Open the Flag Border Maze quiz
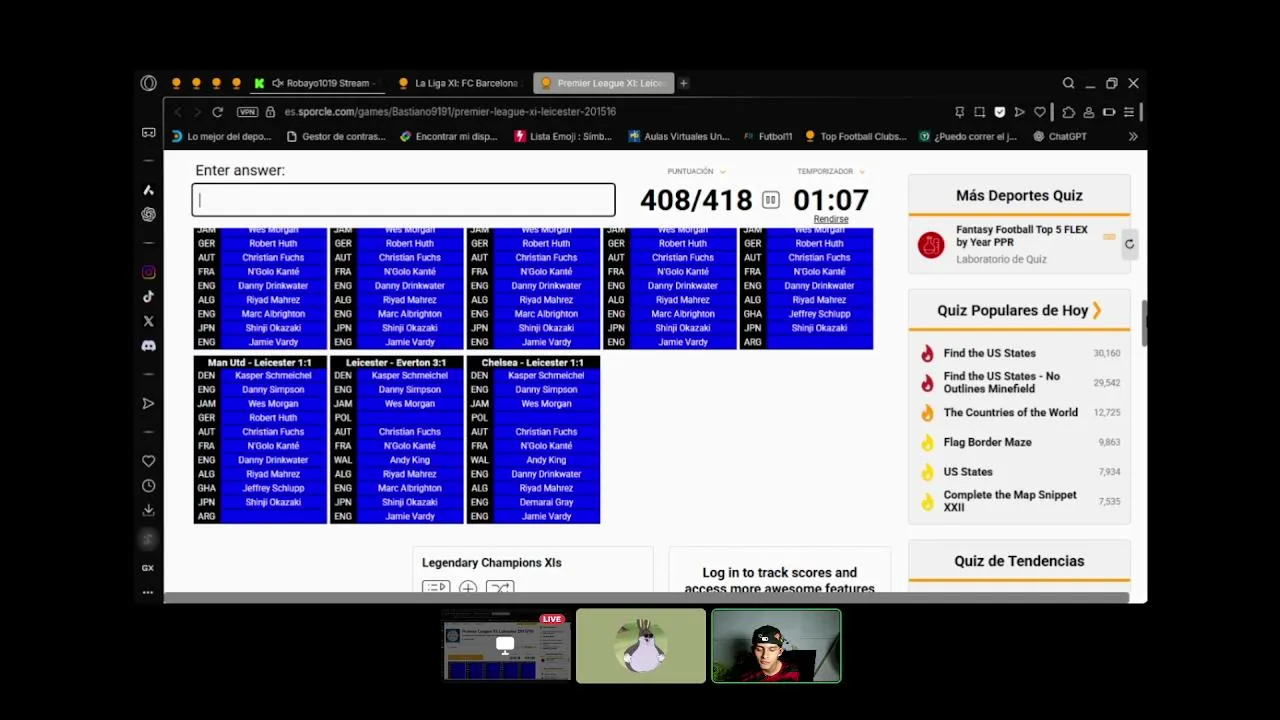The width and height of the screenshot is (1280, 720). point(988,442)
